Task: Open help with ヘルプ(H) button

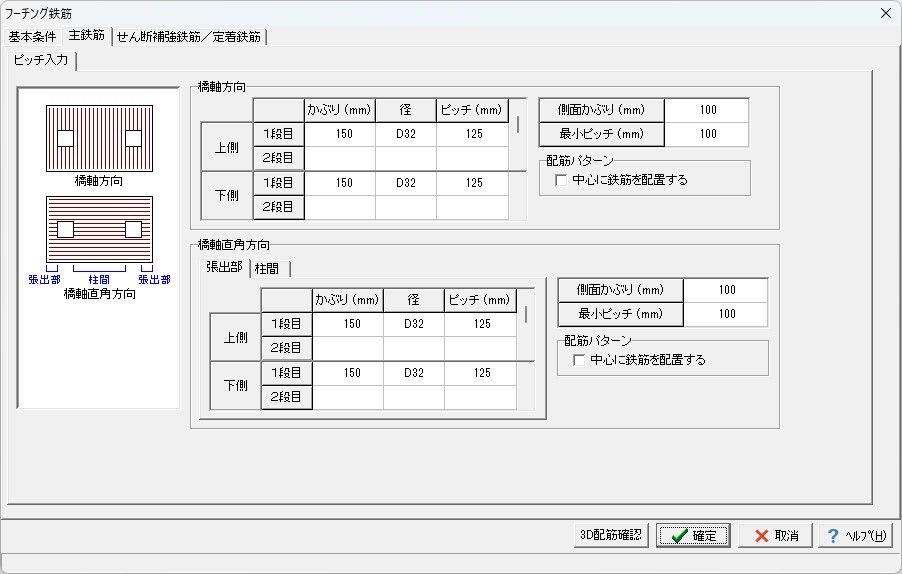Action: coord(855,535)
